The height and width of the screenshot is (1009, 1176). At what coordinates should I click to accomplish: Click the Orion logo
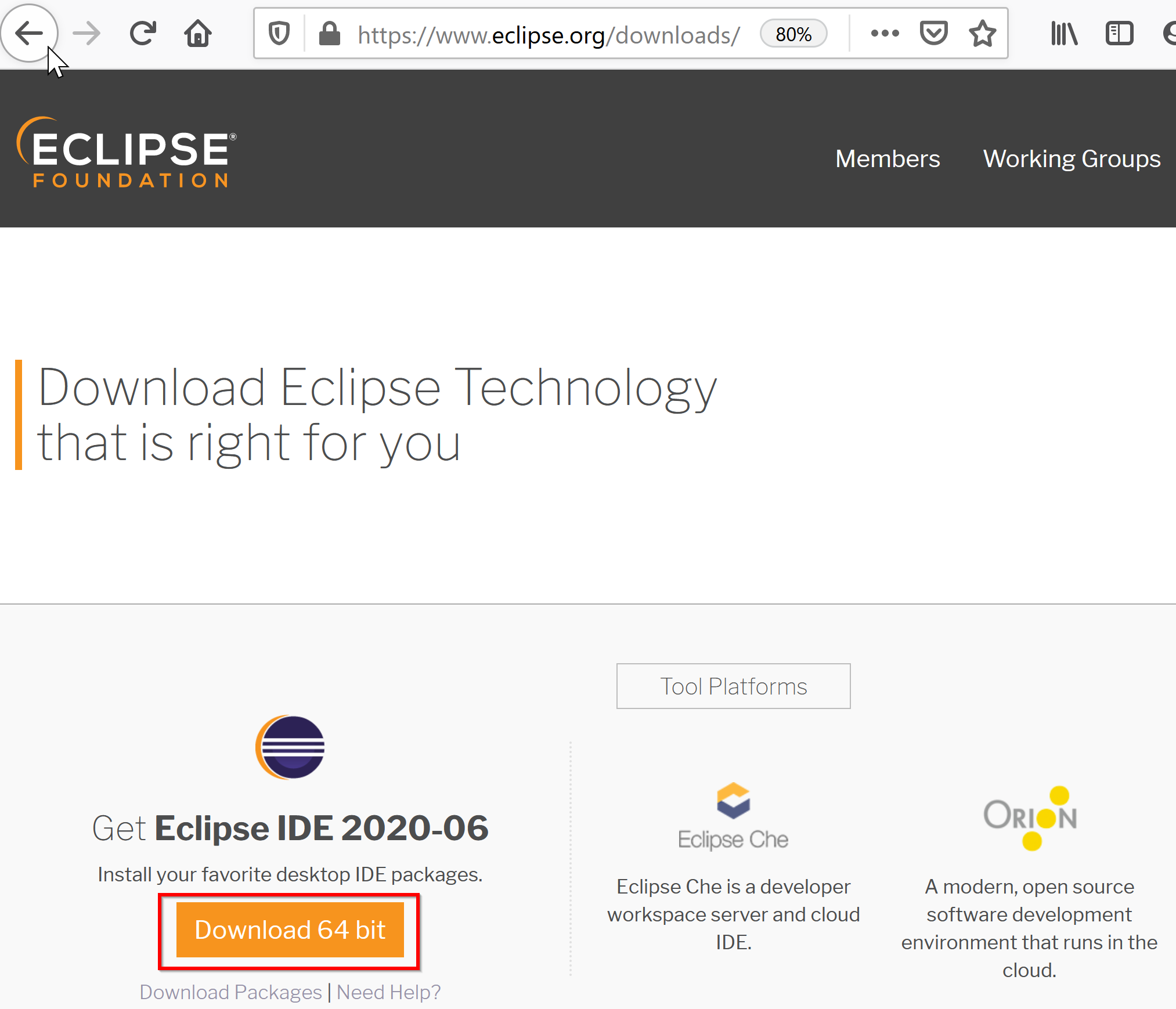pos(1030,818)
